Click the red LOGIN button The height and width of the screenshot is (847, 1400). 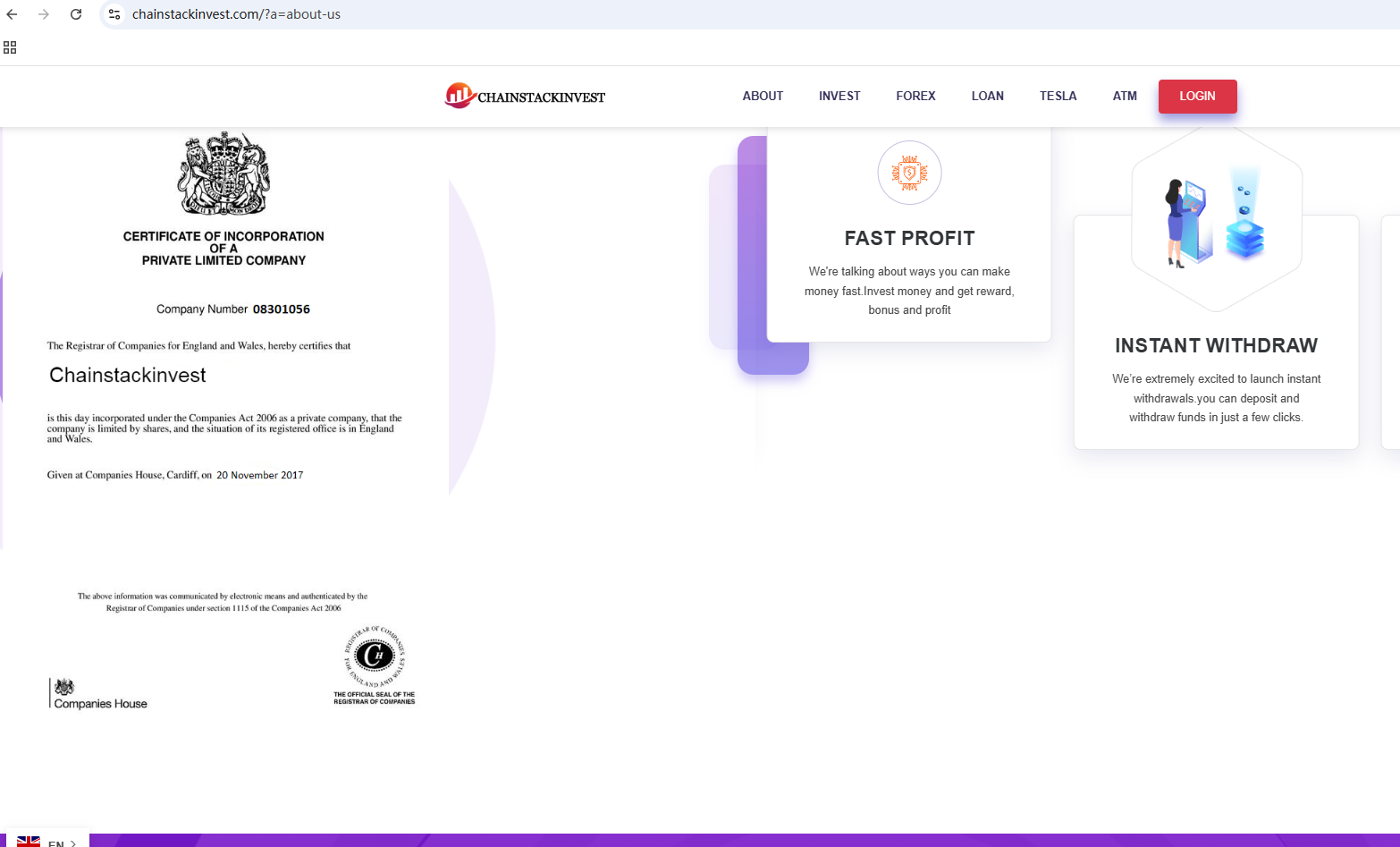(x=1198, y=97)
